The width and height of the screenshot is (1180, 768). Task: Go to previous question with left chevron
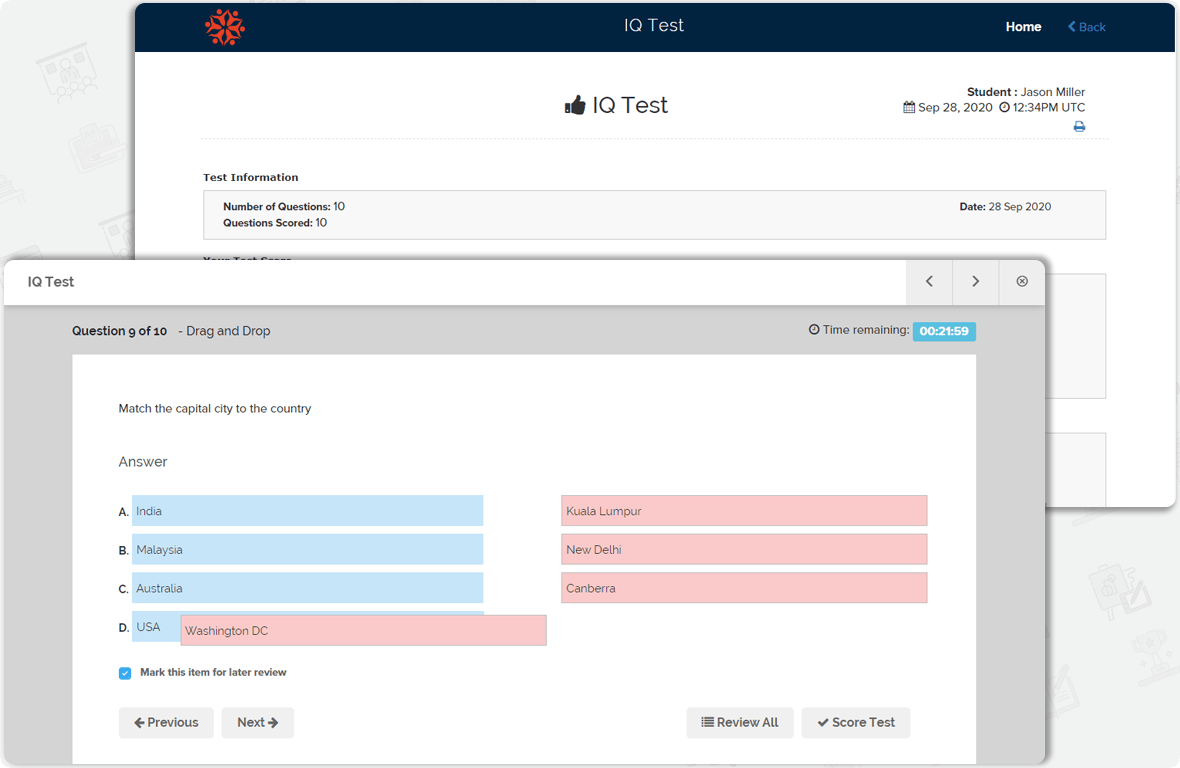click(929, 281)
